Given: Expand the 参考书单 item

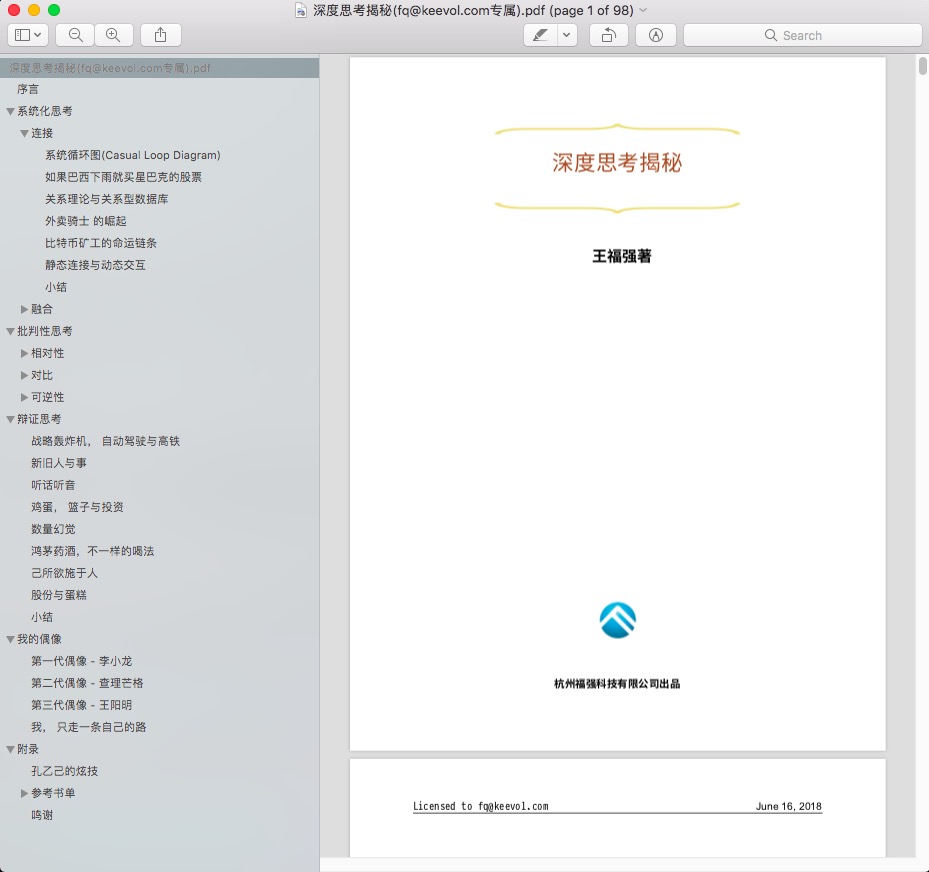Looking at the screenshot, I should [x=24, y=793].
